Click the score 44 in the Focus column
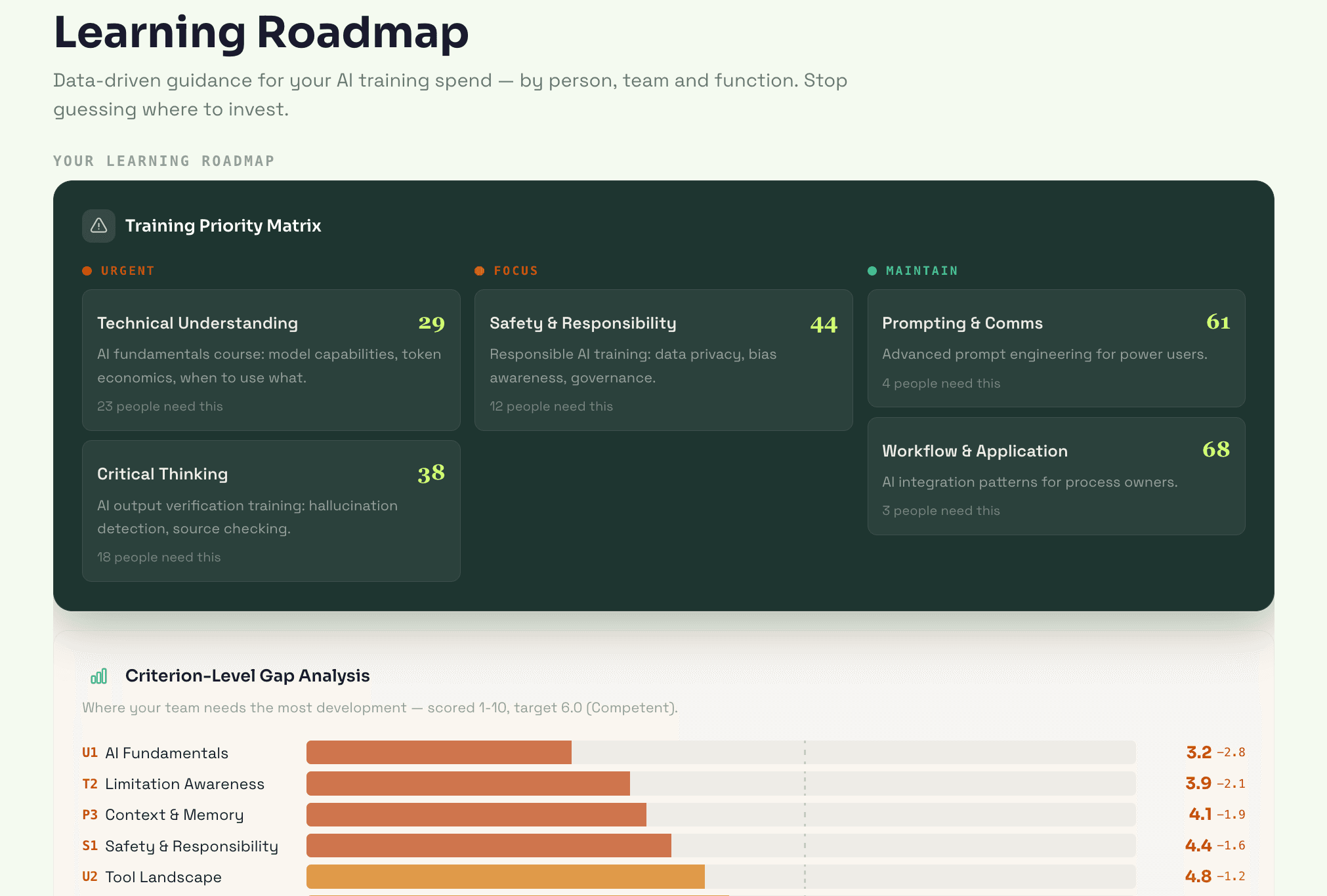 click(824, 324)
